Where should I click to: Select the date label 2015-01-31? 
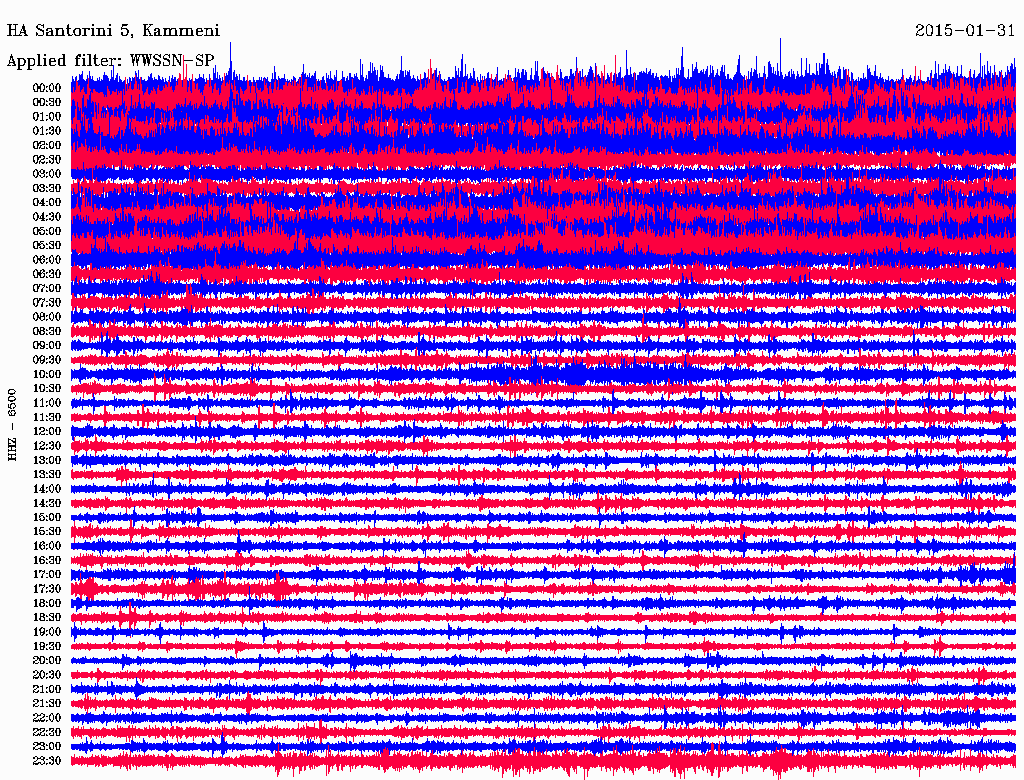(x=965, y=30)
